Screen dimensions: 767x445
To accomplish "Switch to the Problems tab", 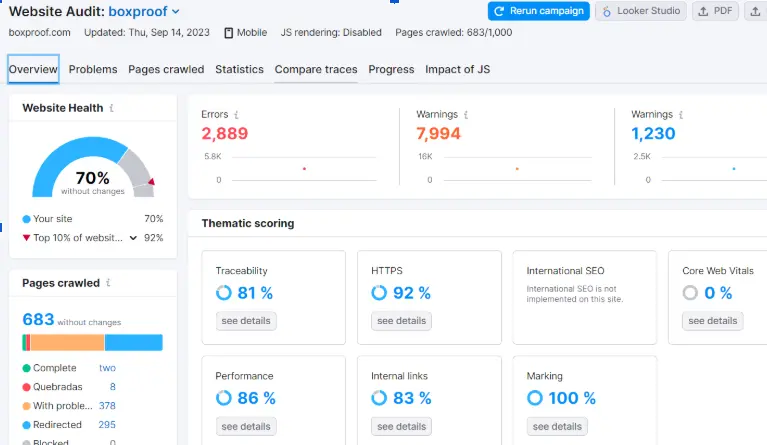I will coord(93,69).
